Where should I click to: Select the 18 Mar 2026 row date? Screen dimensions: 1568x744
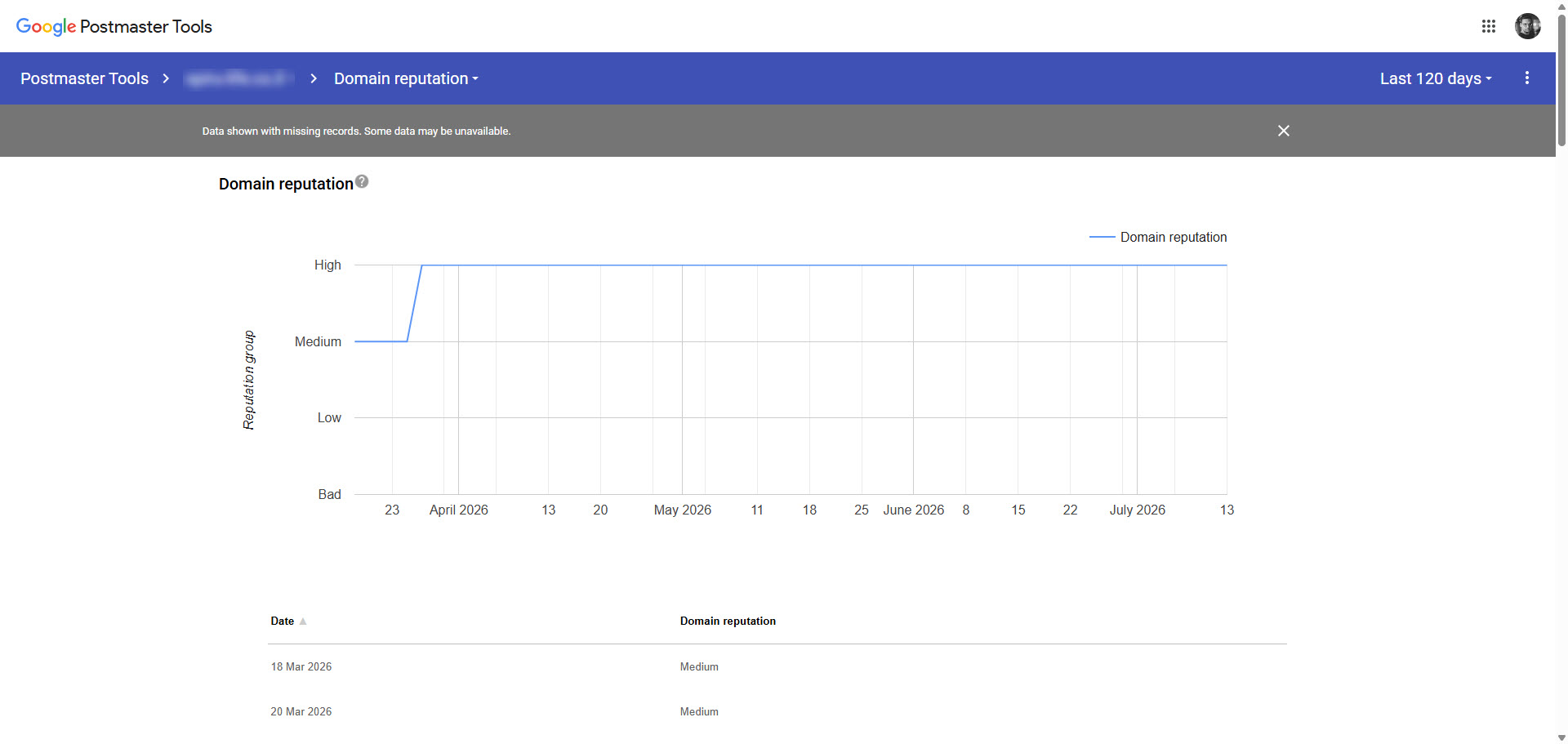point(301,666)
